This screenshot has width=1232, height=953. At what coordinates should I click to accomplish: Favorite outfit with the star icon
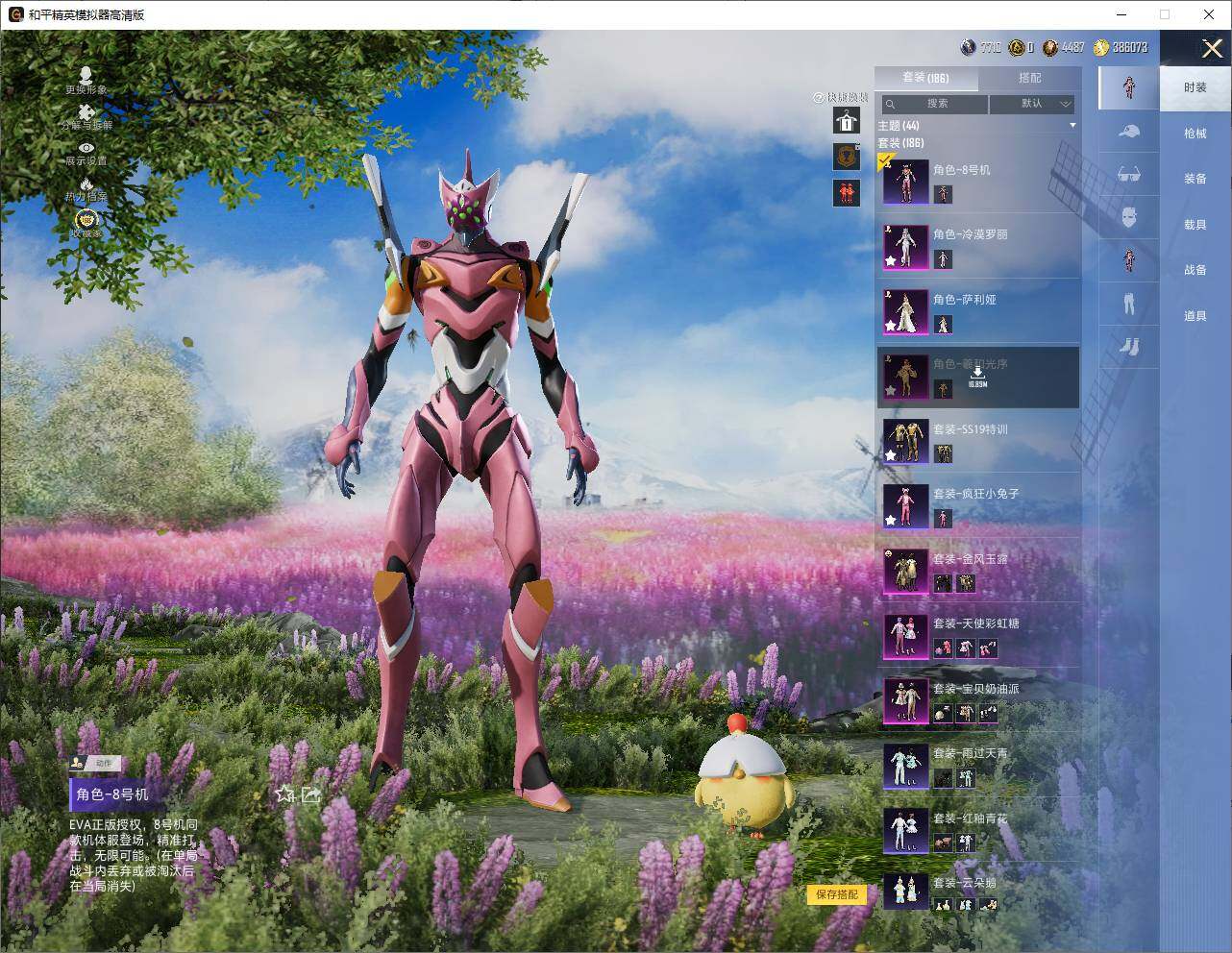point(285,794)
